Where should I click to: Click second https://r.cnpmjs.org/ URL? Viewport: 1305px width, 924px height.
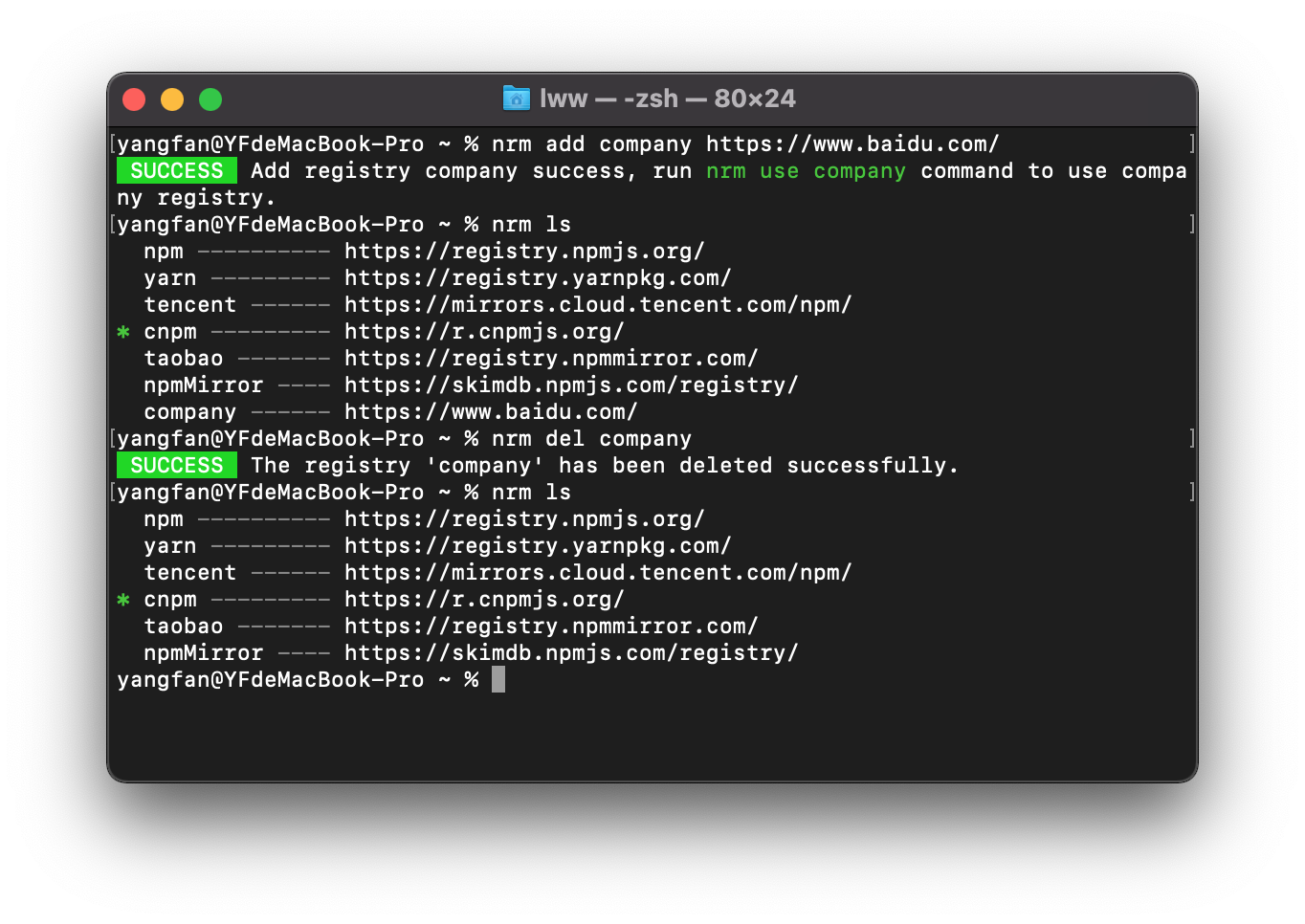point(484,600)
